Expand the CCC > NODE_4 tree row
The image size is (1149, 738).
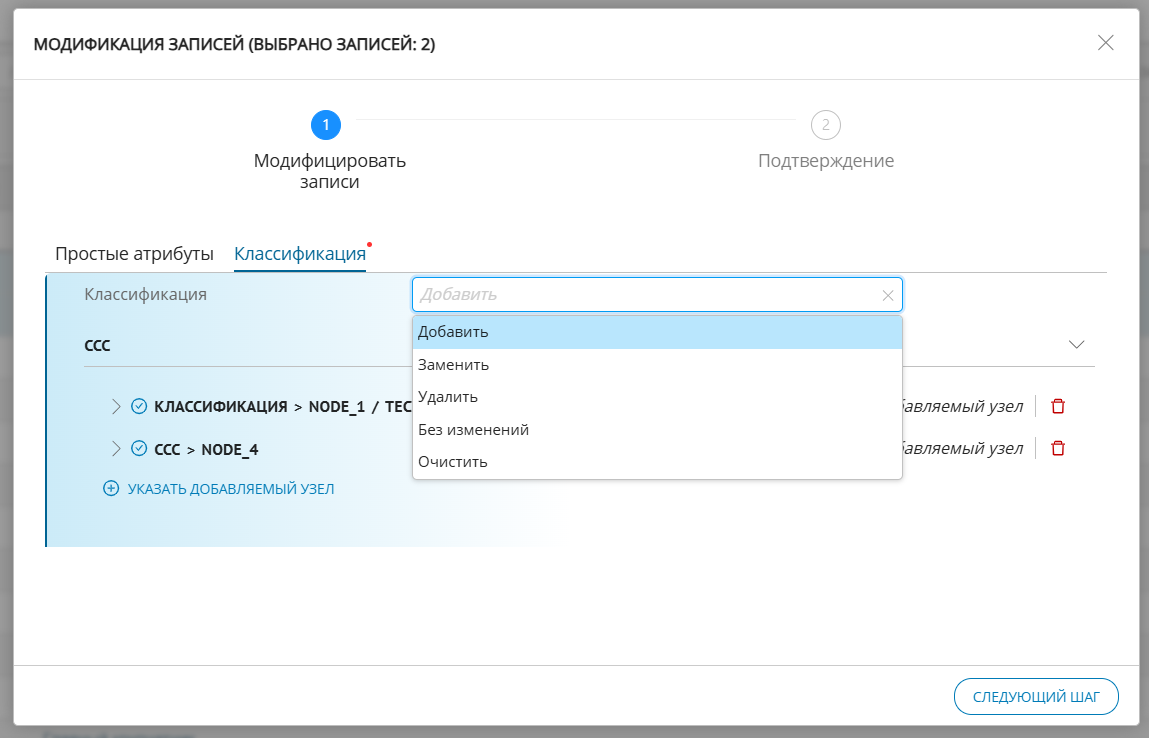[x=116, y=449]
